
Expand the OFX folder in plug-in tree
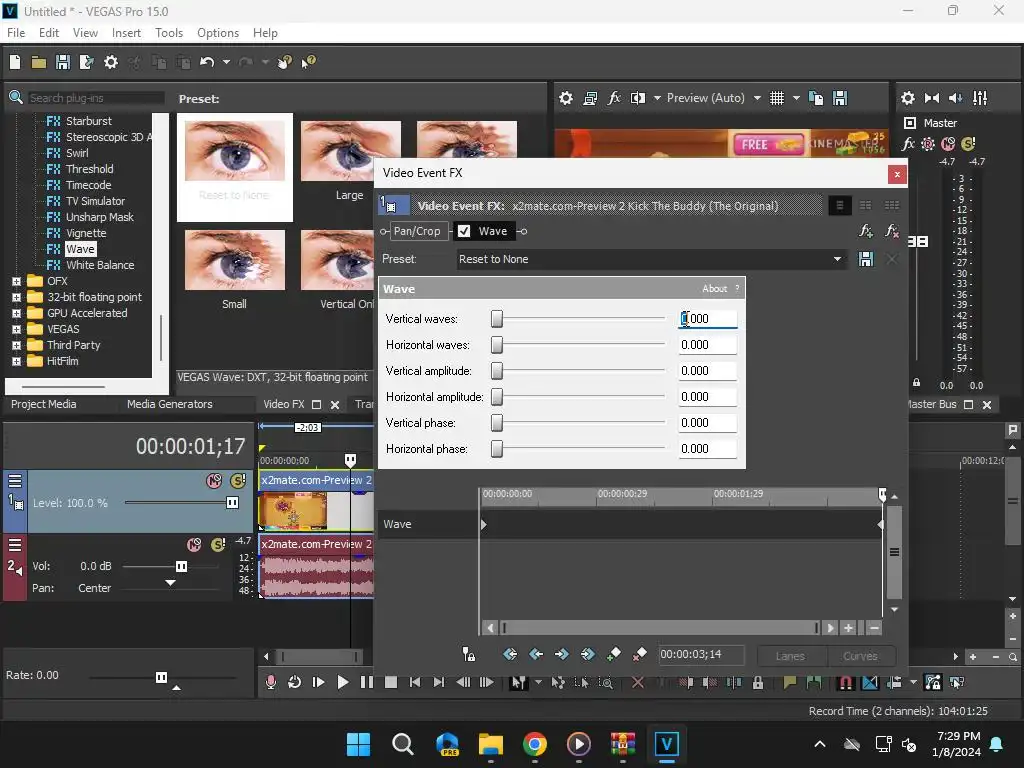point(17,281)
